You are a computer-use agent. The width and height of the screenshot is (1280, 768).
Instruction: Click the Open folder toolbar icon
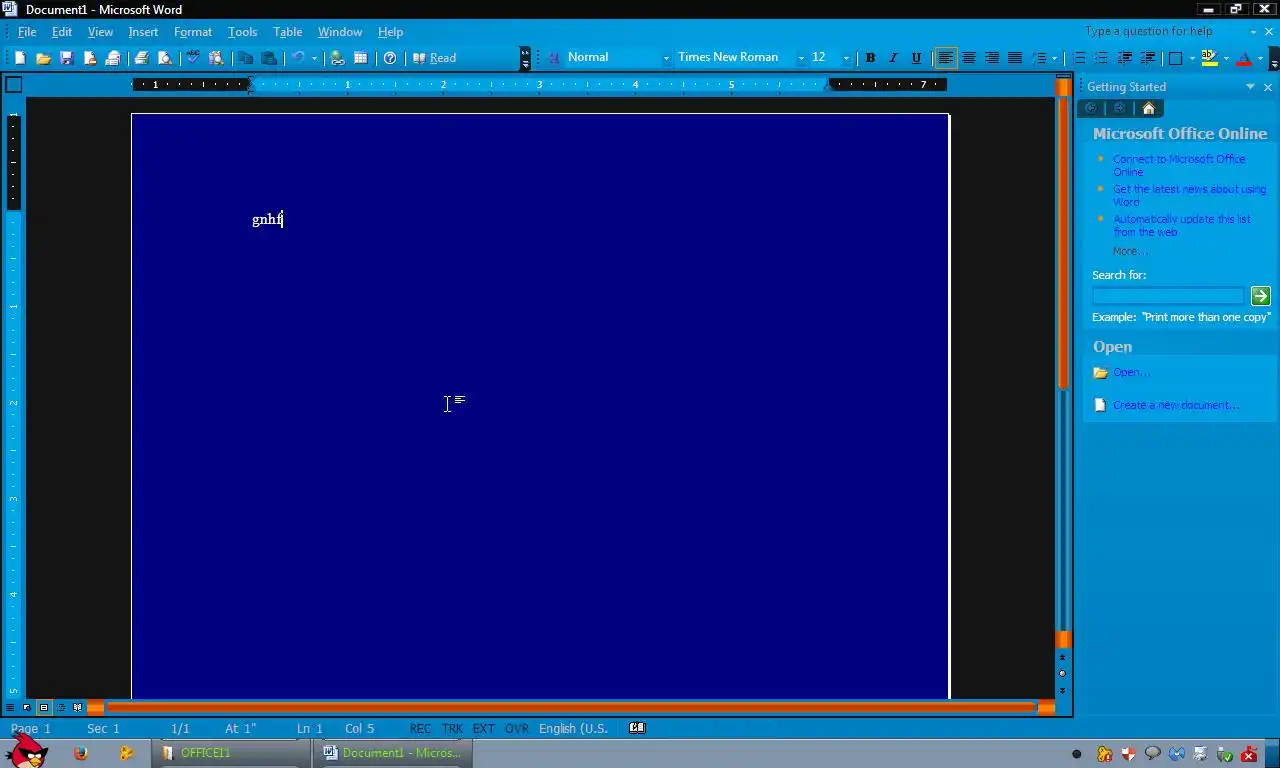click(x=43, y=58)
